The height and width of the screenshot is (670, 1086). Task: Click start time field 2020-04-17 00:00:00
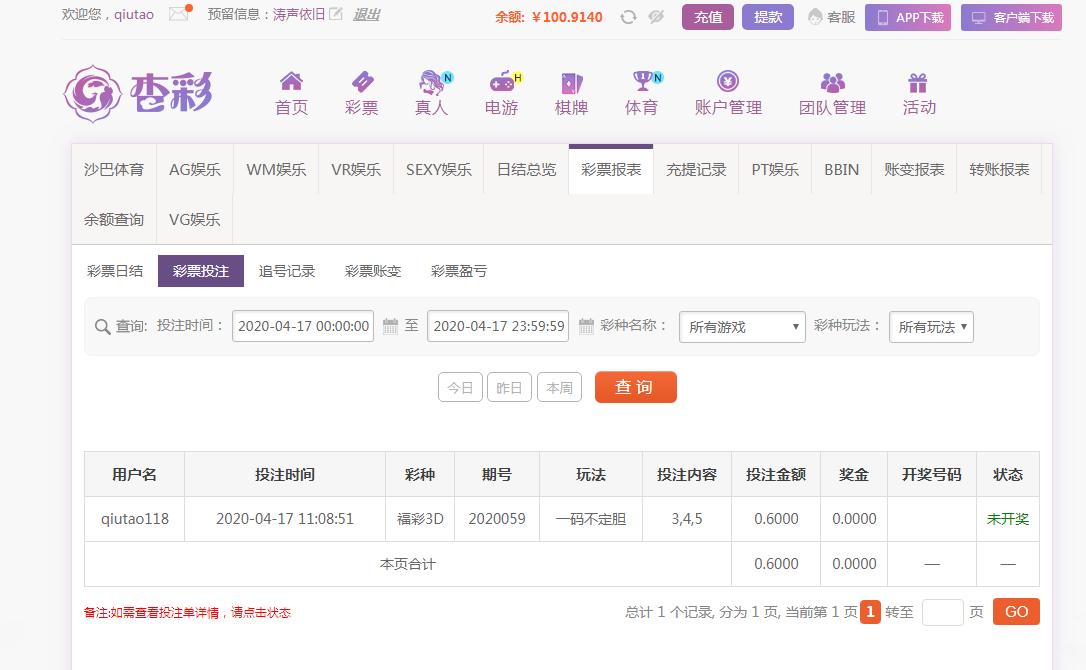tap(303, 326)
